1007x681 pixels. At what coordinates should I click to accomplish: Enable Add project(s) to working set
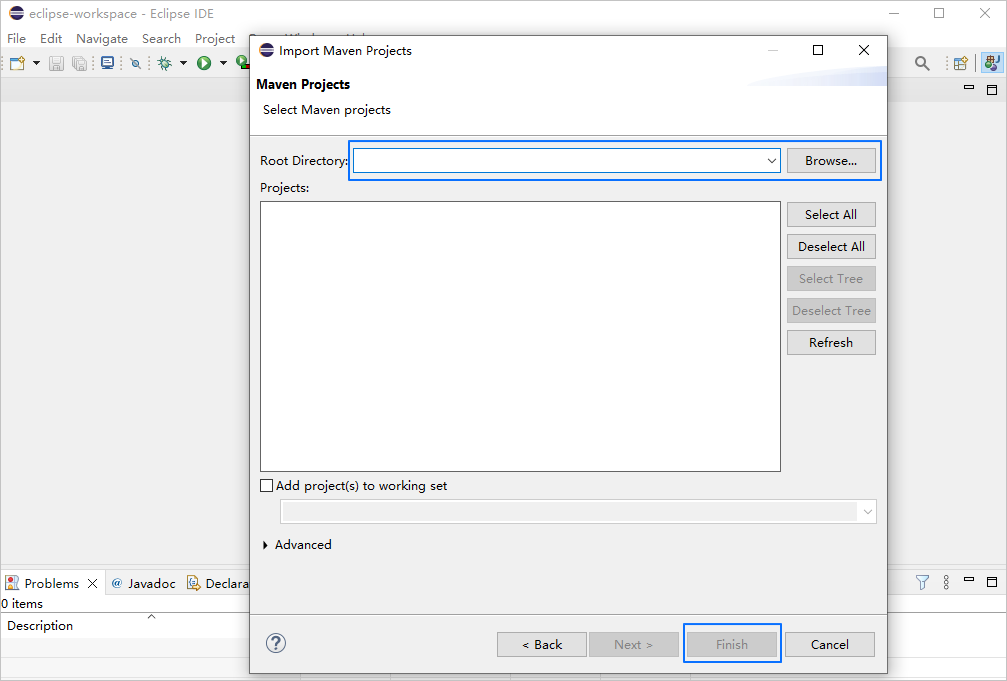click(x=266, y=486)
